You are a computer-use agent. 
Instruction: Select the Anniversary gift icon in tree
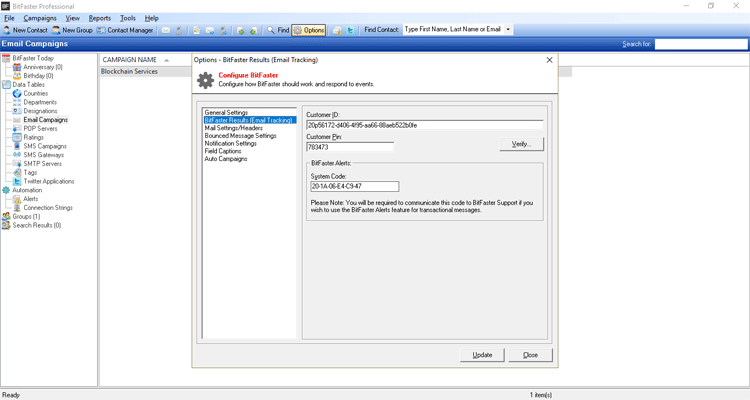click(x=17, y=67)
